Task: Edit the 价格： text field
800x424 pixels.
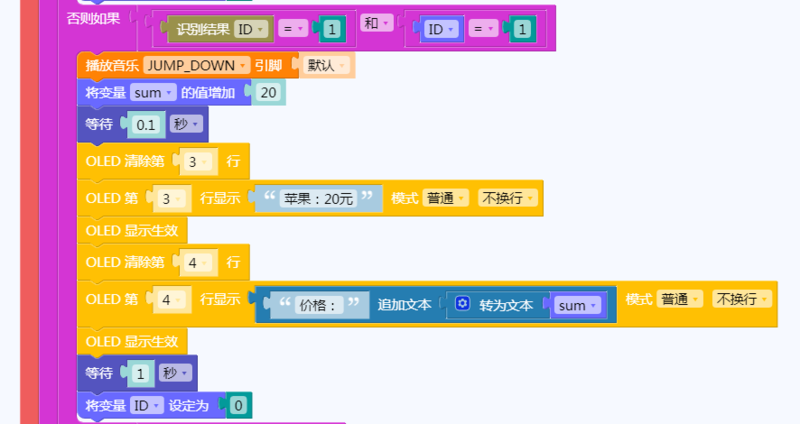Action: [x=320, y=305]
